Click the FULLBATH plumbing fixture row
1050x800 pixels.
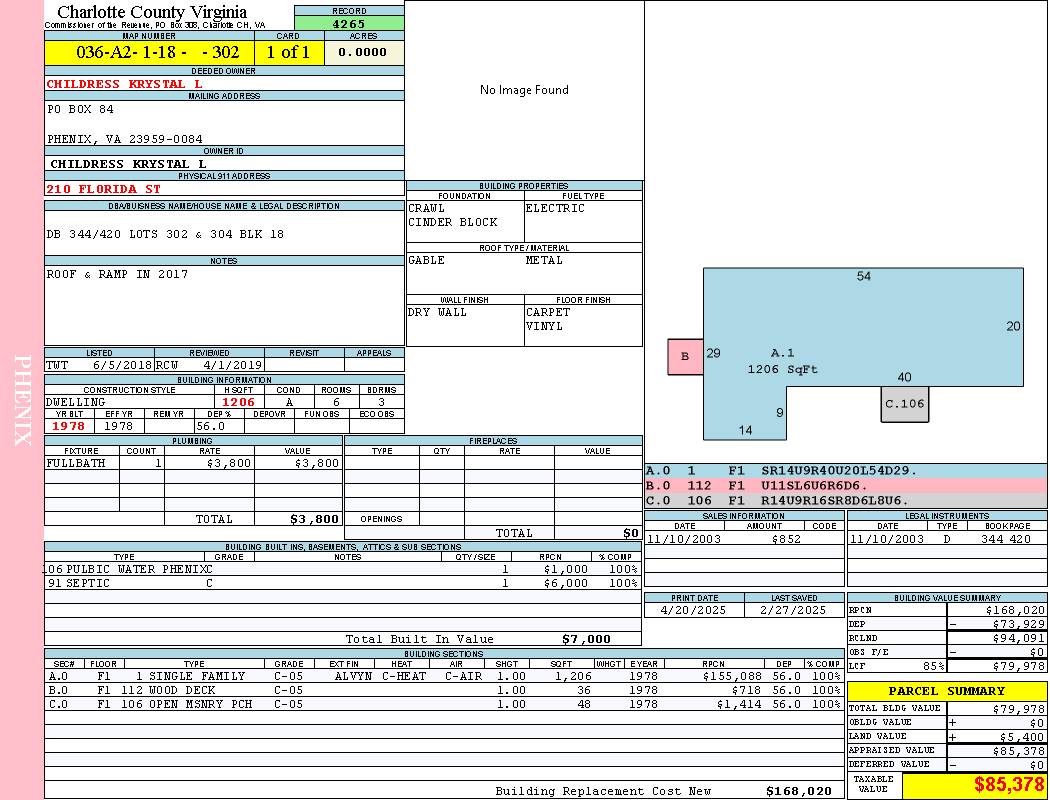pyautogui.click(x=193, y=463)
